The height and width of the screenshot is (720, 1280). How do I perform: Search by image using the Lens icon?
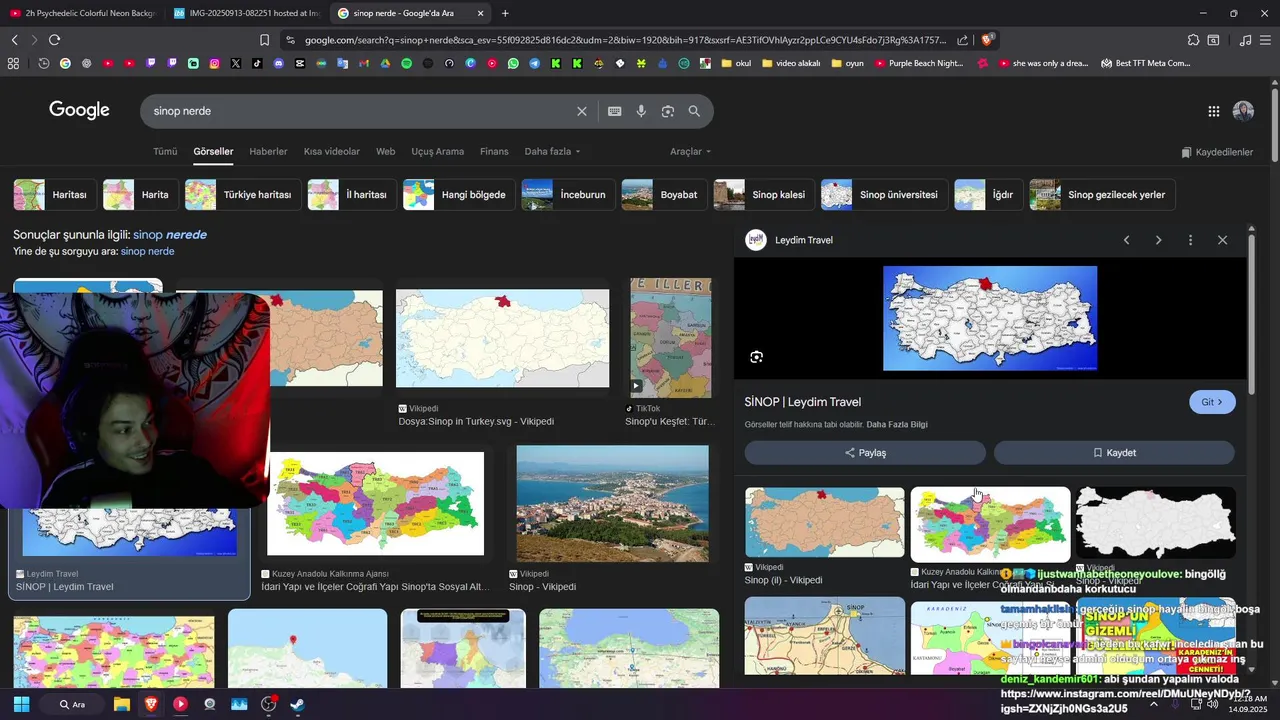pyautogui.click(x=668, y=111)
